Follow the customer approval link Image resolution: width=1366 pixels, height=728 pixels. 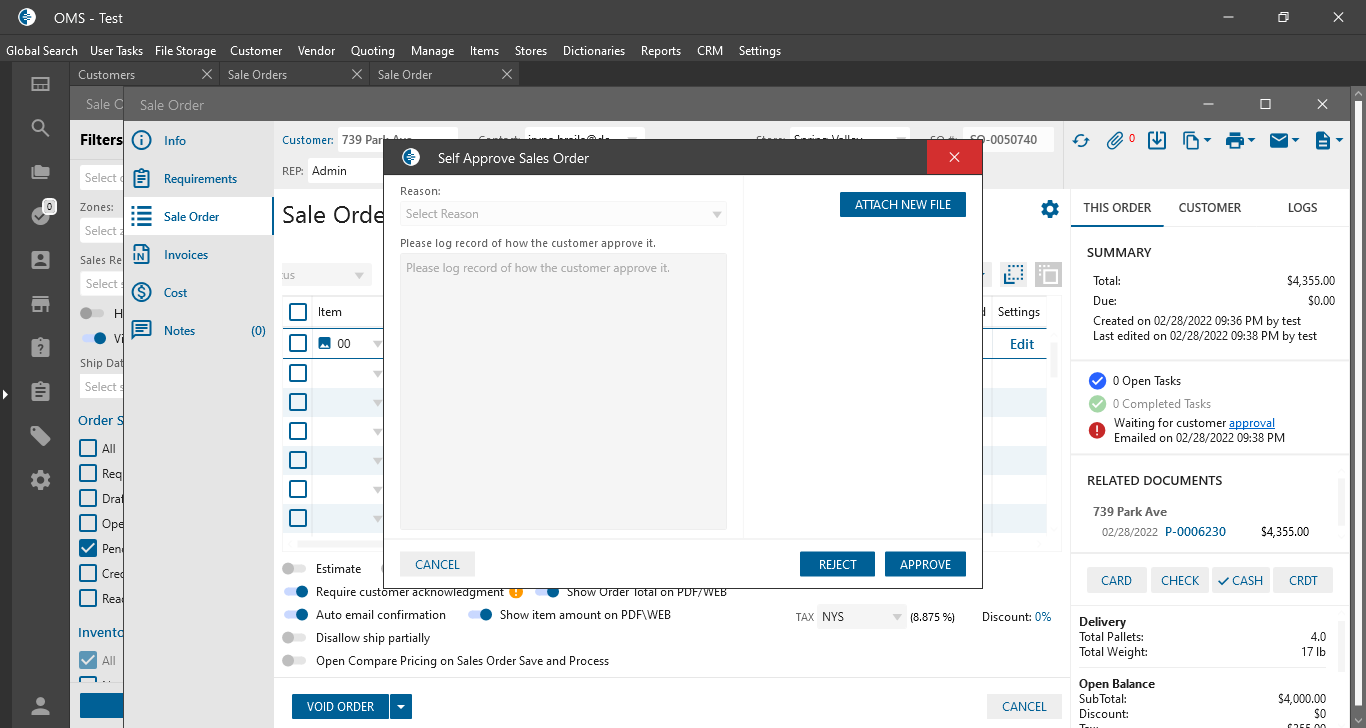coord(1252,423)
